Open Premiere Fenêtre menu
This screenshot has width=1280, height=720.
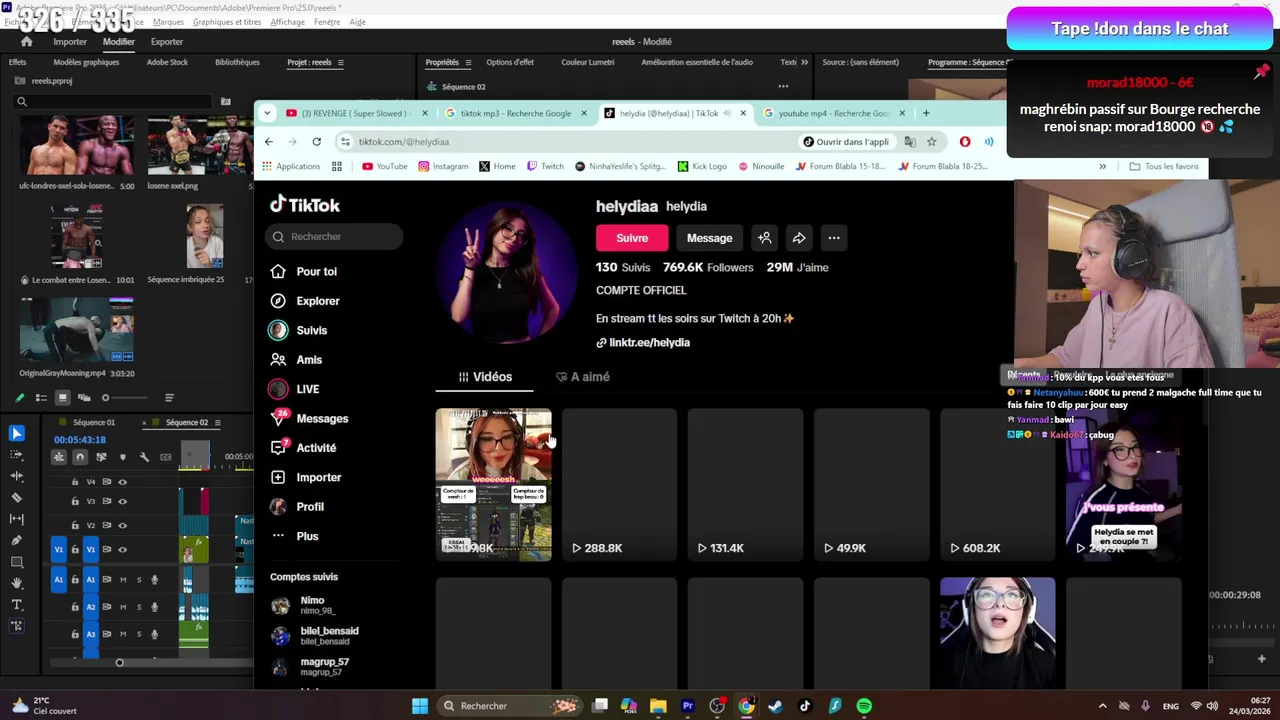[x=327, y=22]
